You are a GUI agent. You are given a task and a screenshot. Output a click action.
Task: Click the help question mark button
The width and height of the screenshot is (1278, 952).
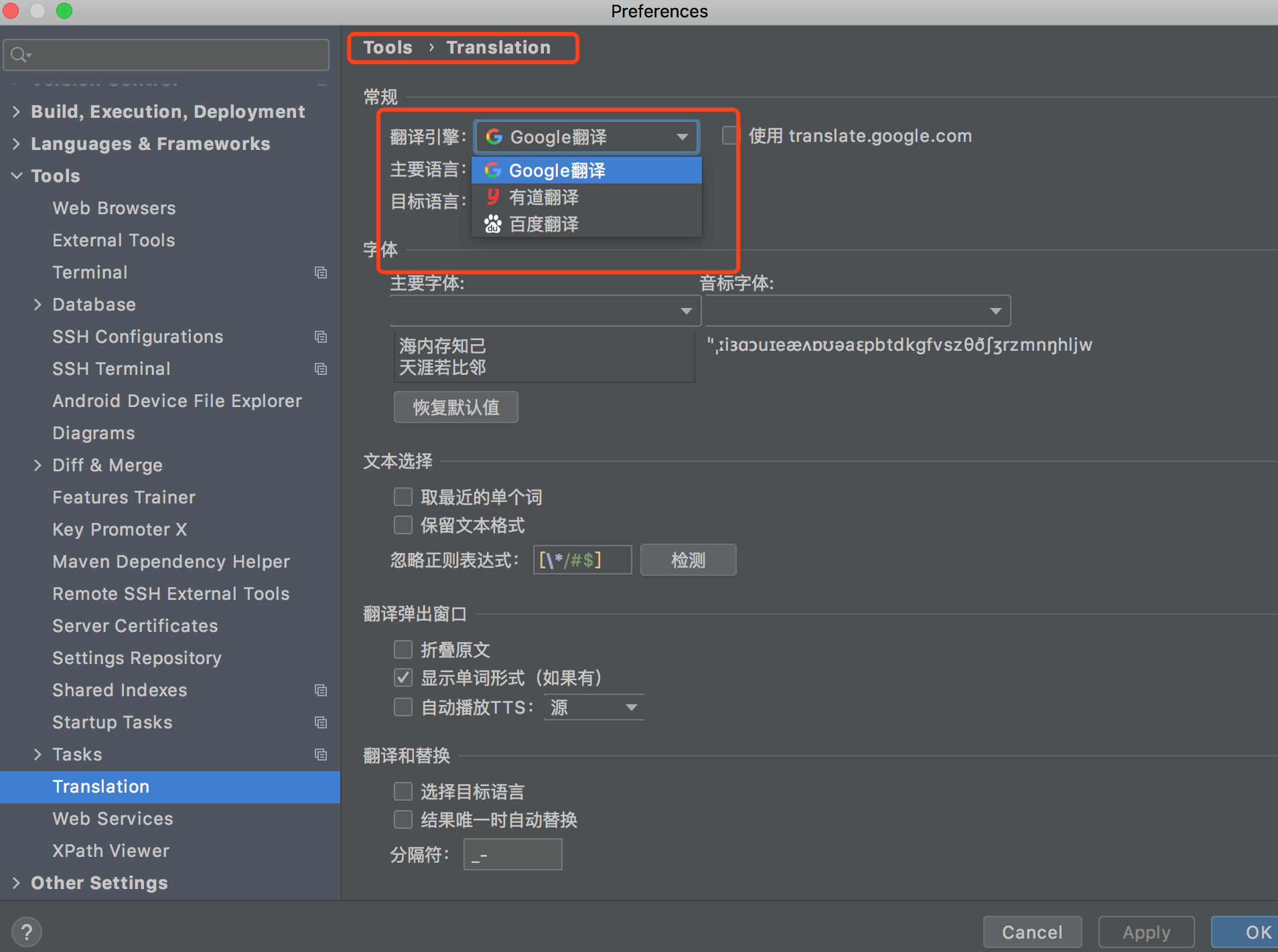tap(27, 932)
